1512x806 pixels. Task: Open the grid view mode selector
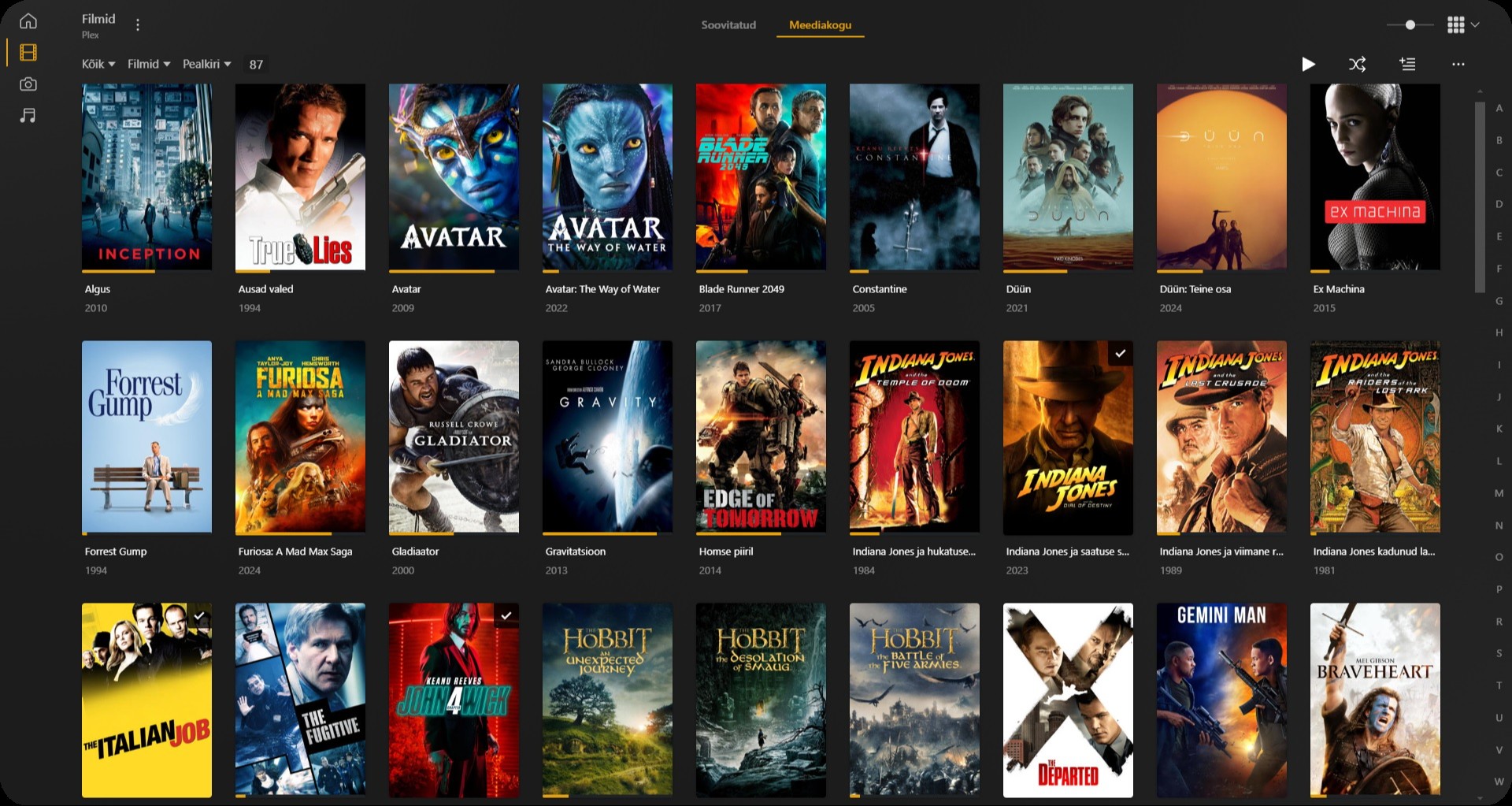pyautogui.click(x=1463, y=25)
